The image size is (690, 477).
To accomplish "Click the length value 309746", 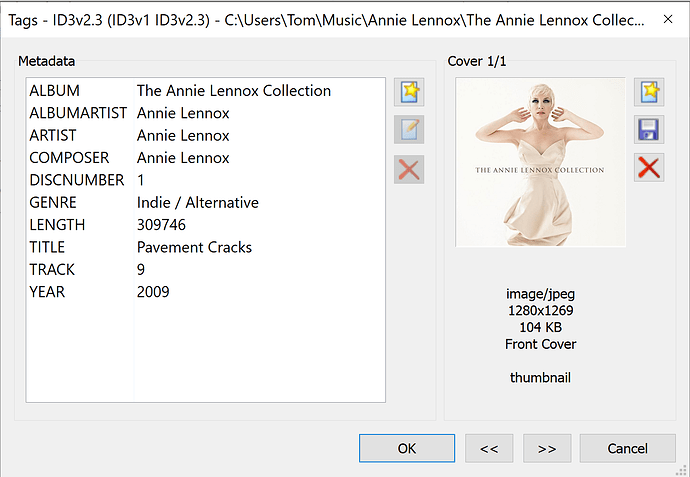I will tap(161, 225).
